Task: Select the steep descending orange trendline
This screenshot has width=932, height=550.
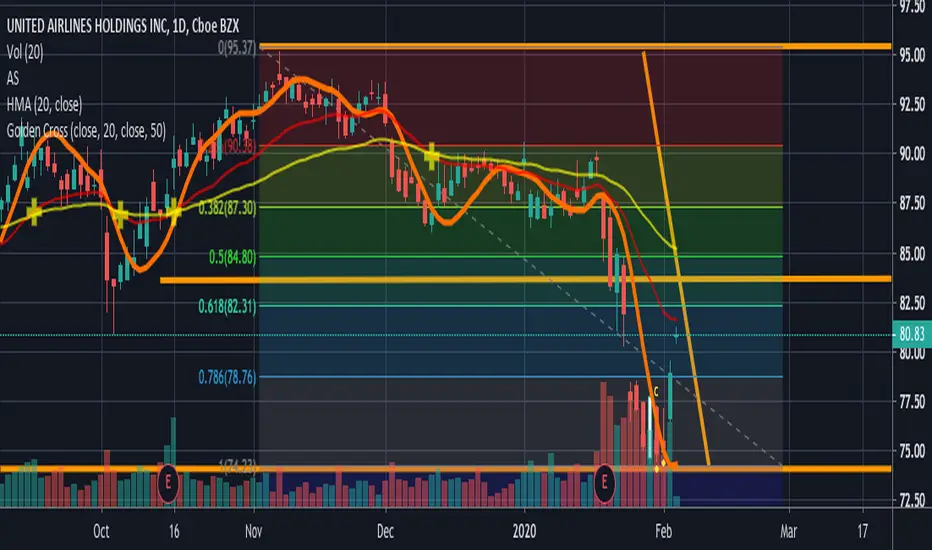Action: [676, 256]
